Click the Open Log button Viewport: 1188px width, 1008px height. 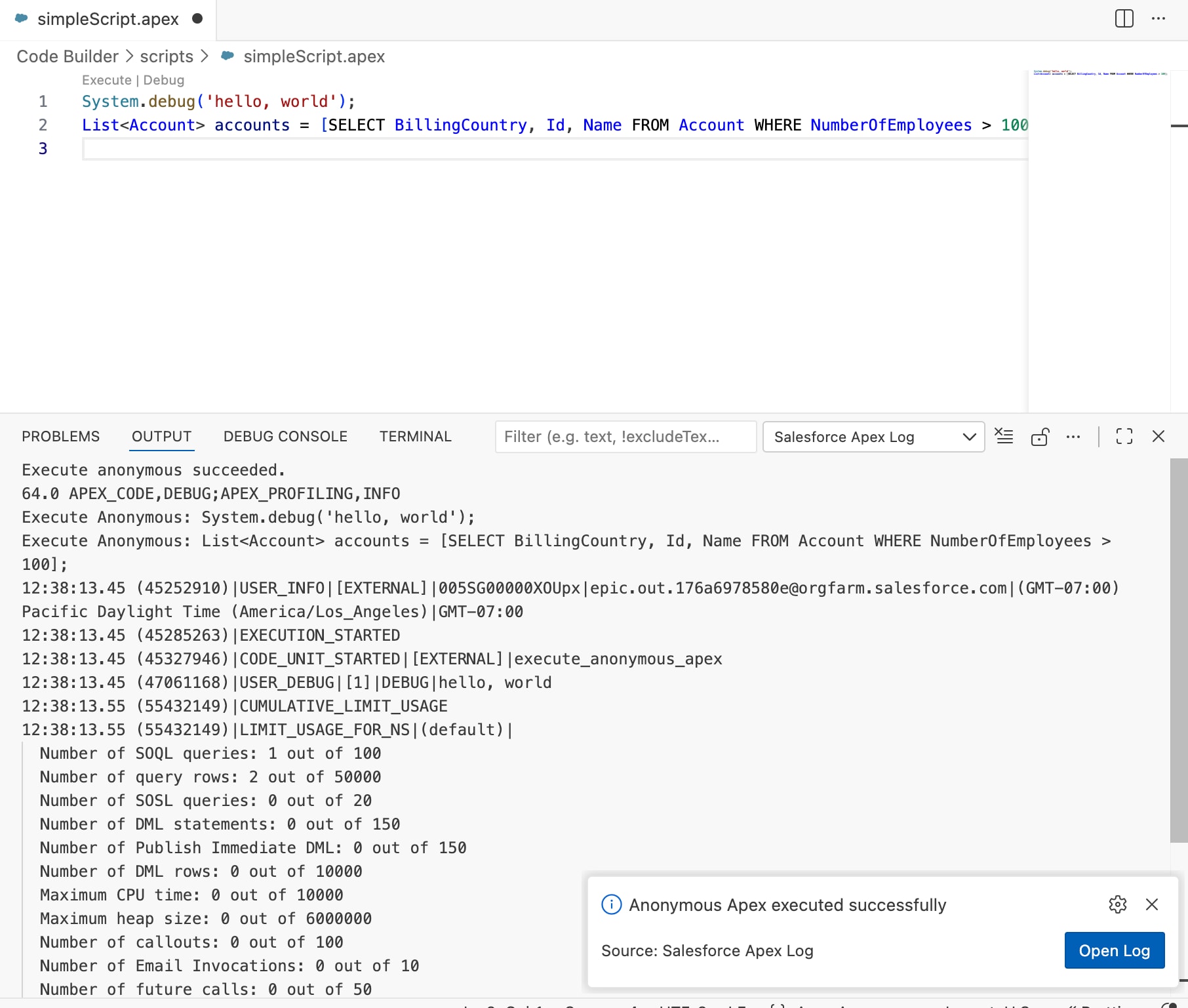1114,950
